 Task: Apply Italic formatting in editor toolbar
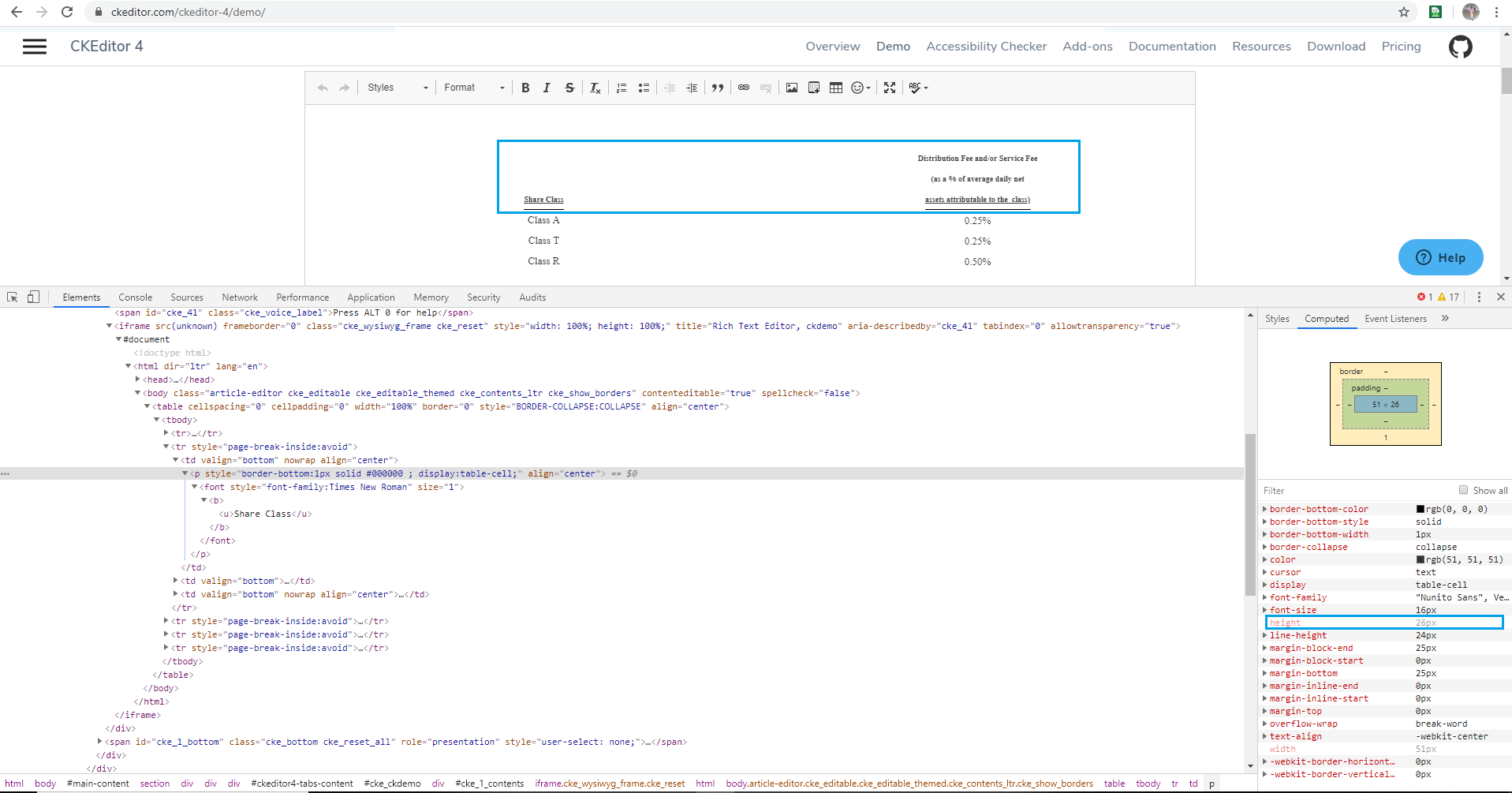click(547, 88)
